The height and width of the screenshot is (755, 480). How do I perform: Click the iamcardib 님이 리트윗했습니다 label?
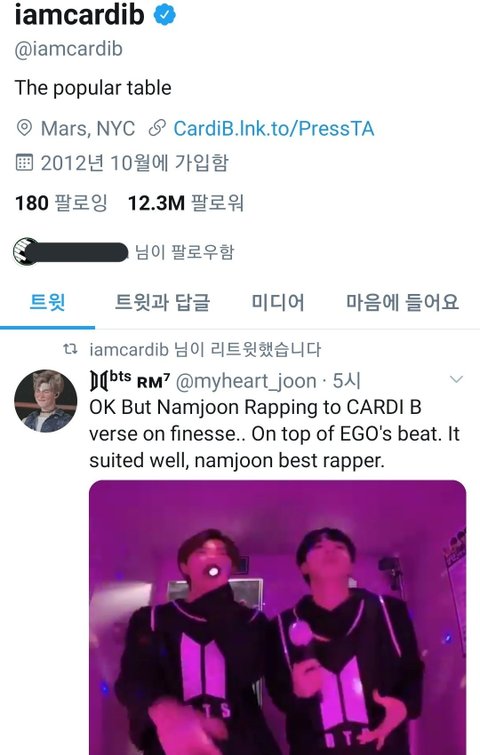(x=205, y=349)
